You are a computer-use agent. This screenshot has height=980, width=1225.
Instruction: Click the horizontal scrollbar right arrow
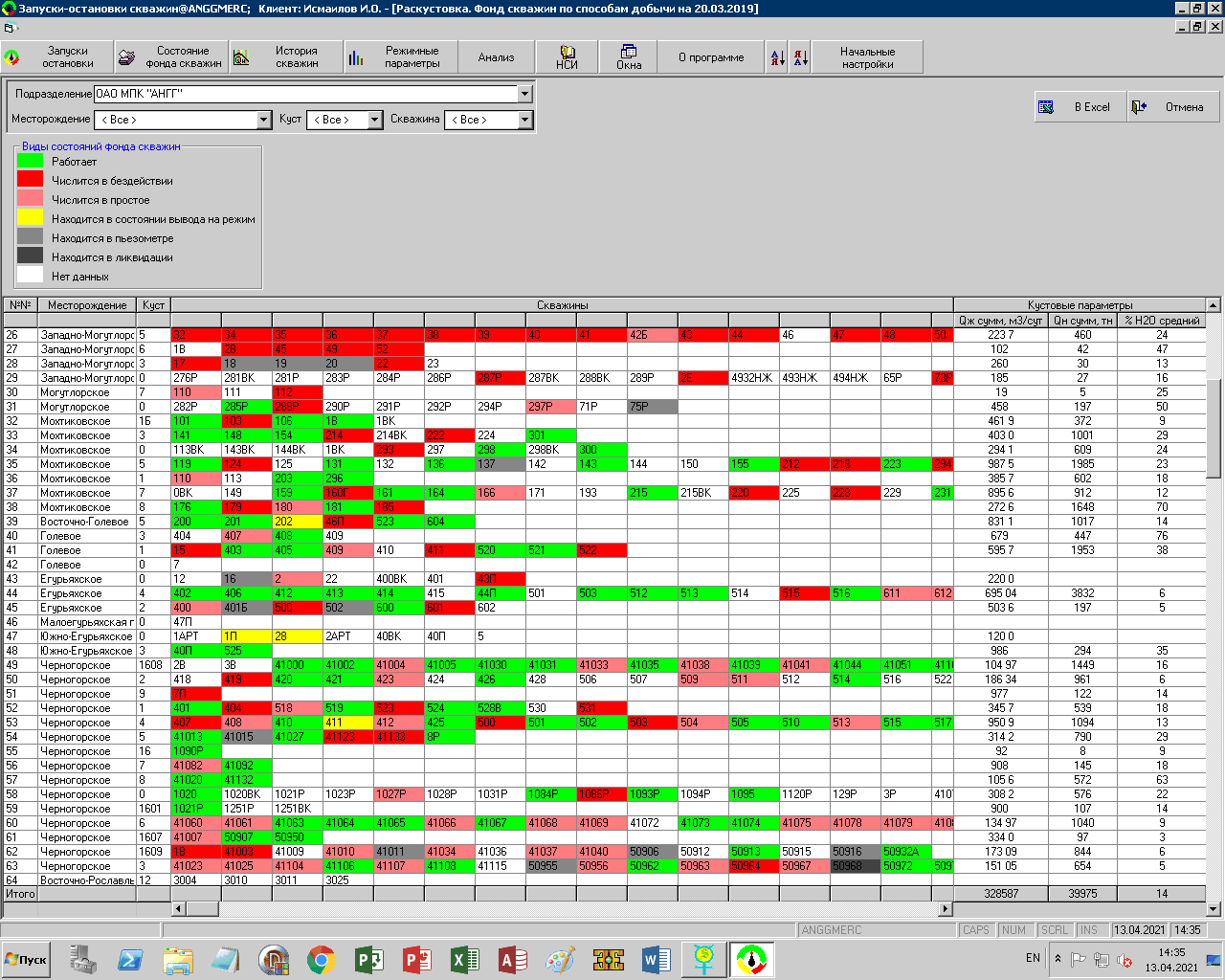[x=946, y=908]
